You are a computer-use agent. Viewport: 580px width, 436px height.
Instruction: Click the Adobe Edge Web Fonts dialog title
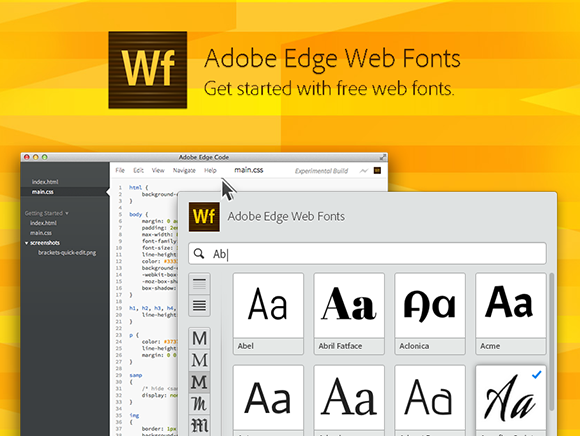point(286,217)
